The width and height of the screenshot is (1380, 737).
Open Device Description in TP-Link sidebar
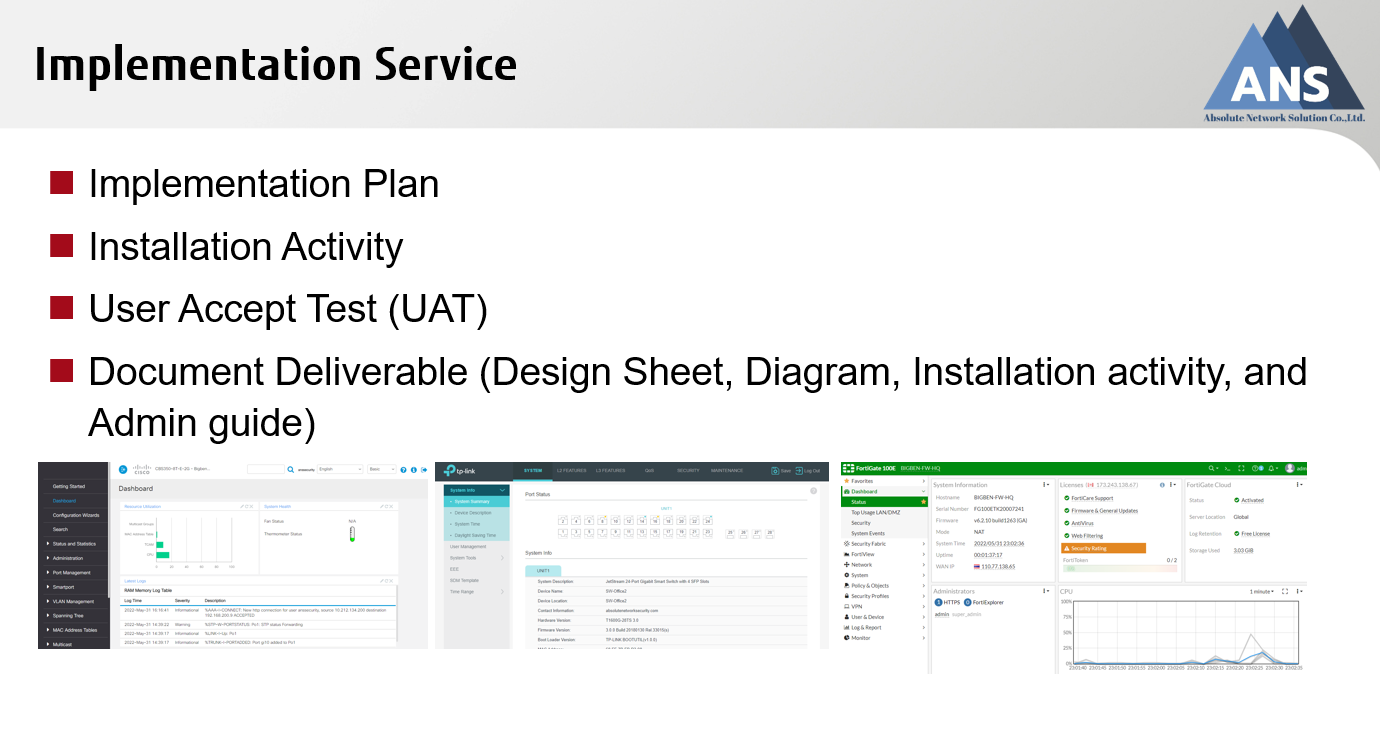476,513
